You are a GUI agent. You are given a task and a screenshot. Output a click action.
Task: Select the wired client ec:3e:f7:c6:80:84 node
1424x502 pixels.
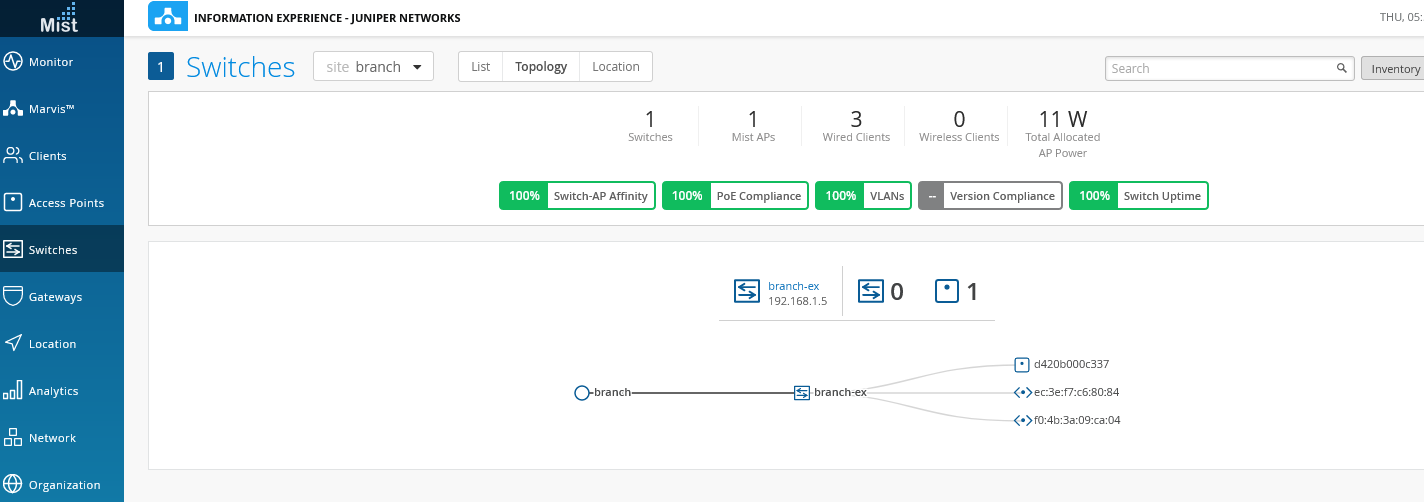pyautogui.click(x=1022, y=393)
